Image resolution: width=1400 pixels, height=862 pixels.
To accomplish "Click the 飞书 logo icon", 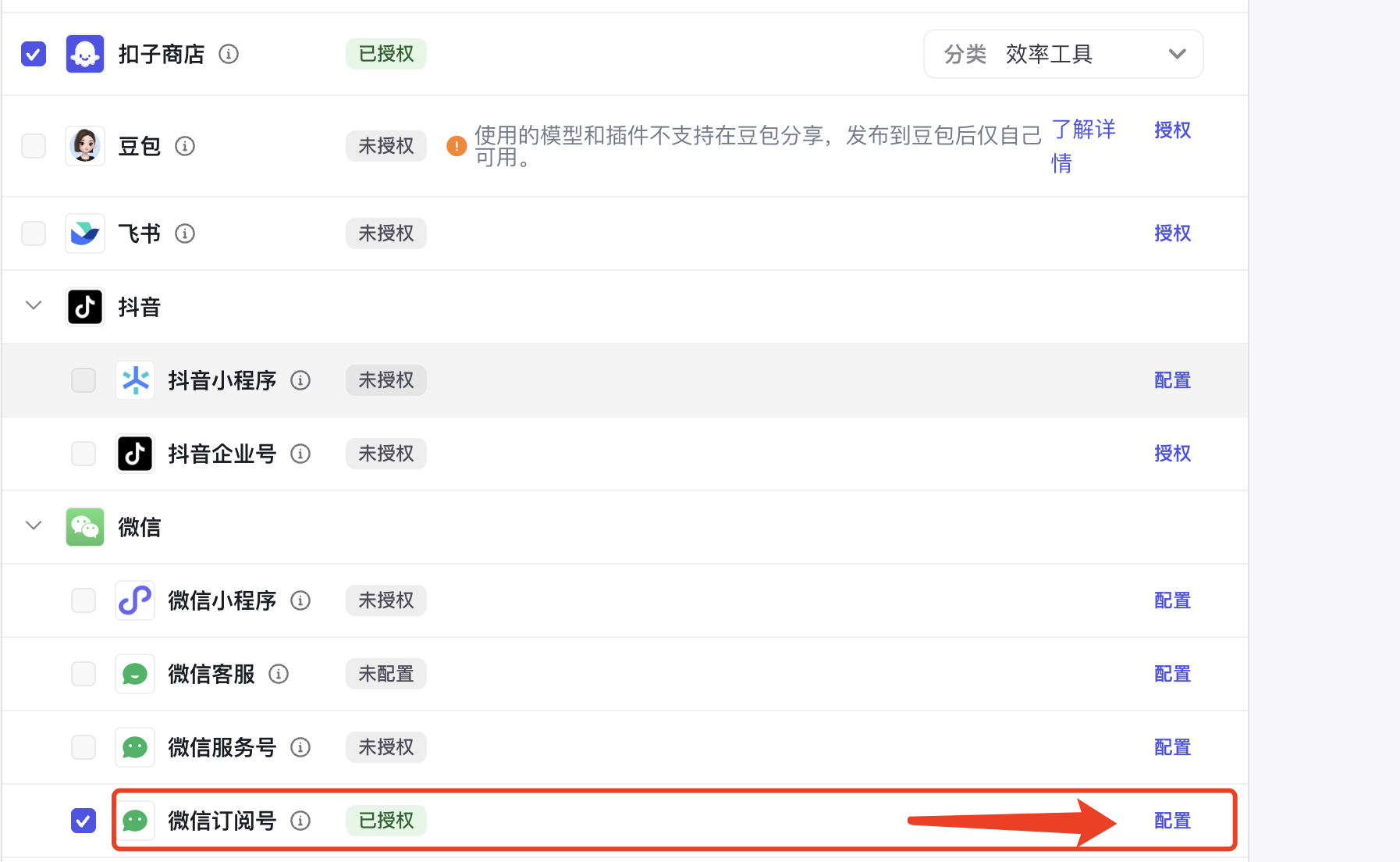I will pyautogui.click(x=85, y=233).
